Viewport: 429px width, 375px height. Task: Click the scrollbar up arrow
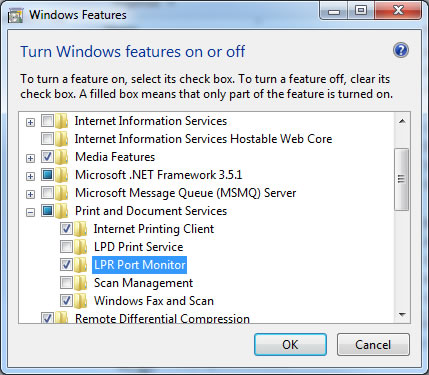pyautogui.click(x=402, y=121)
